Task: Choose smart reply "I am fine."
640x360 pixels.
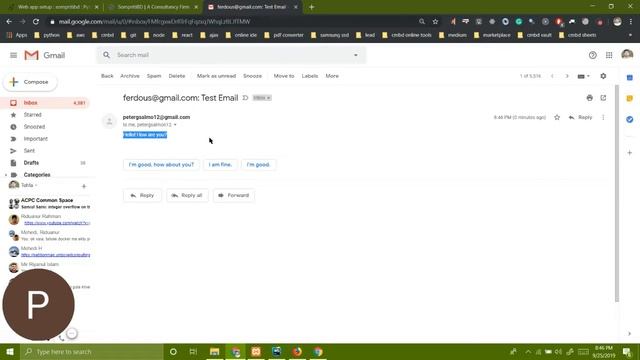Action: (x=220, y=164)
